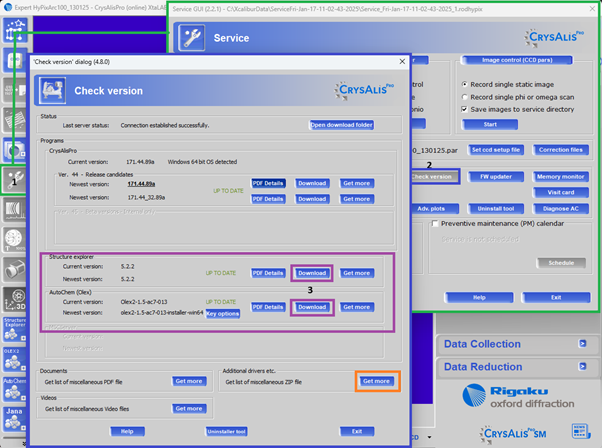Open PDF Details for version 171.44_32.89a

(268, 199)
